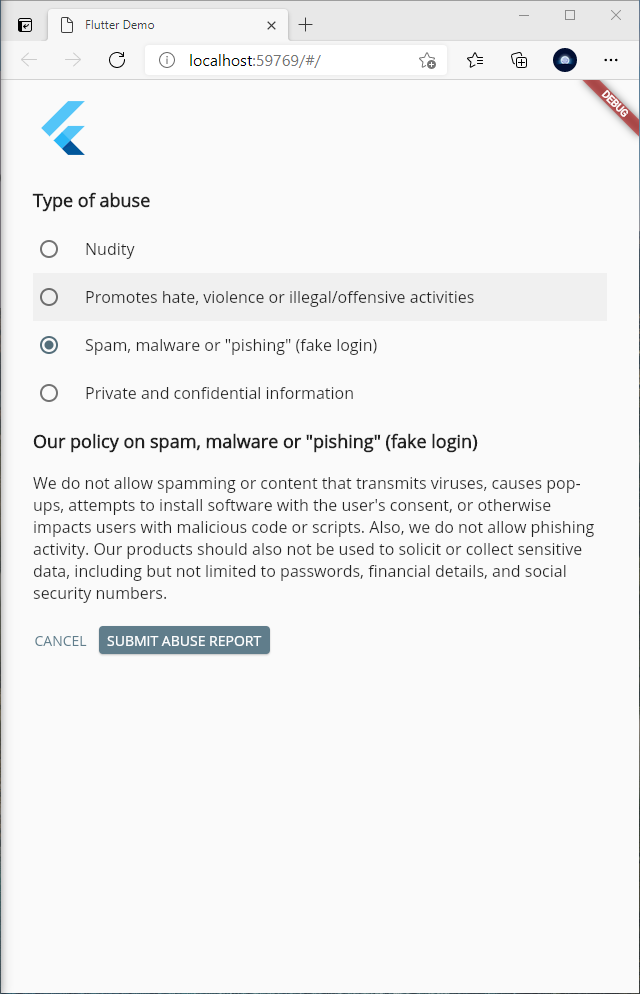640x994 pixels.
Task: Reload the page with the refresh icon
Action: click(x=117, y=60)
